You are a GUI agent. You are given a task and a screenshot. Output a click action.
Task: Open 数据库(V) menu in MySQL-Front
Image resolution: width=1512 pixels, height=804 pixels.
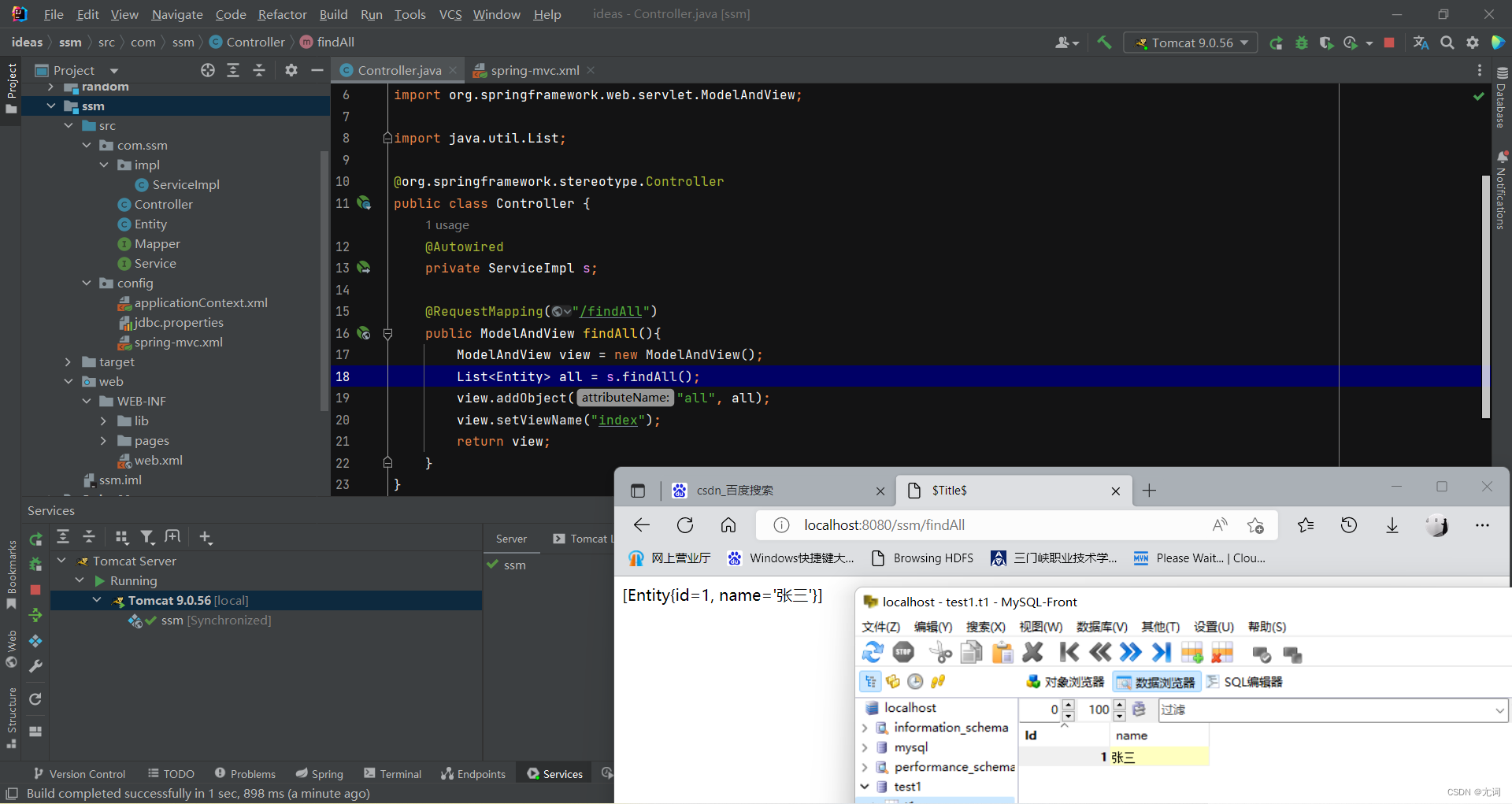[1102, 627]
